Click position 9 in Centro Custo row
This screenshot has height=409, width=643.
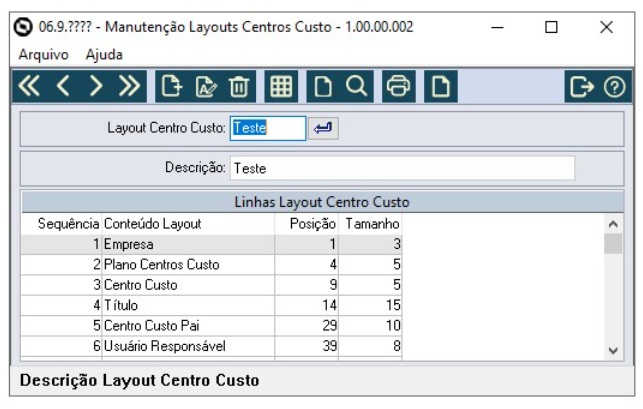[306, 285]
